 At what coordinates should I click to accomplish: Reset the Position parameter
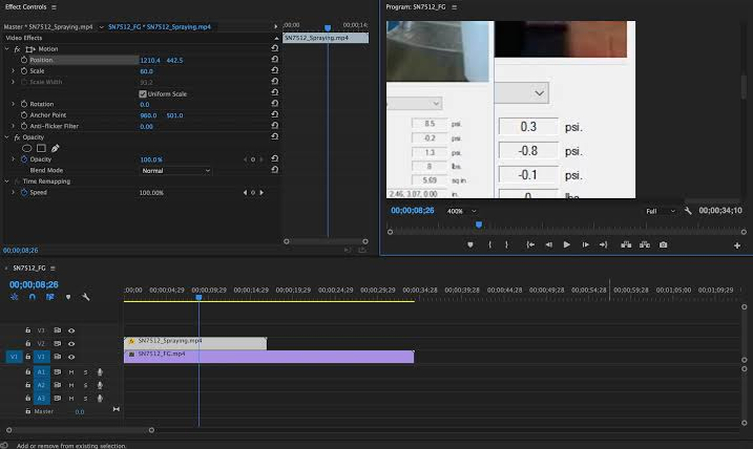tap(275, 59)
